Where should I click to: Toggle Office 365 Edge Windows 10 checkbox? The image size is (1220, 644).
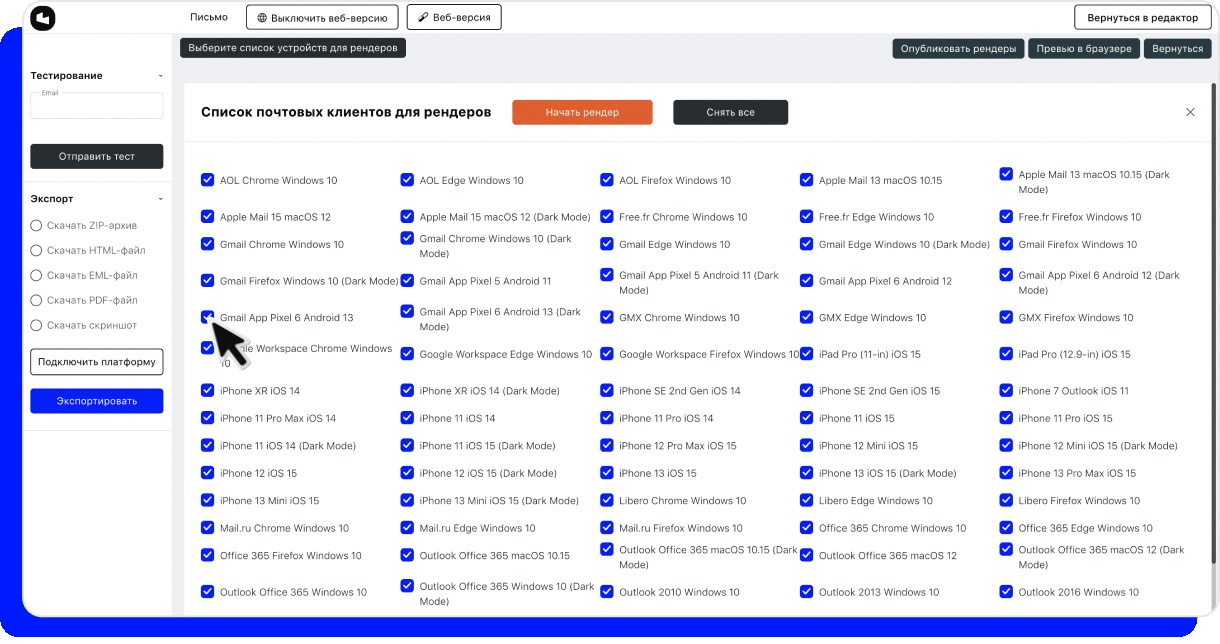pos(1006,528)
